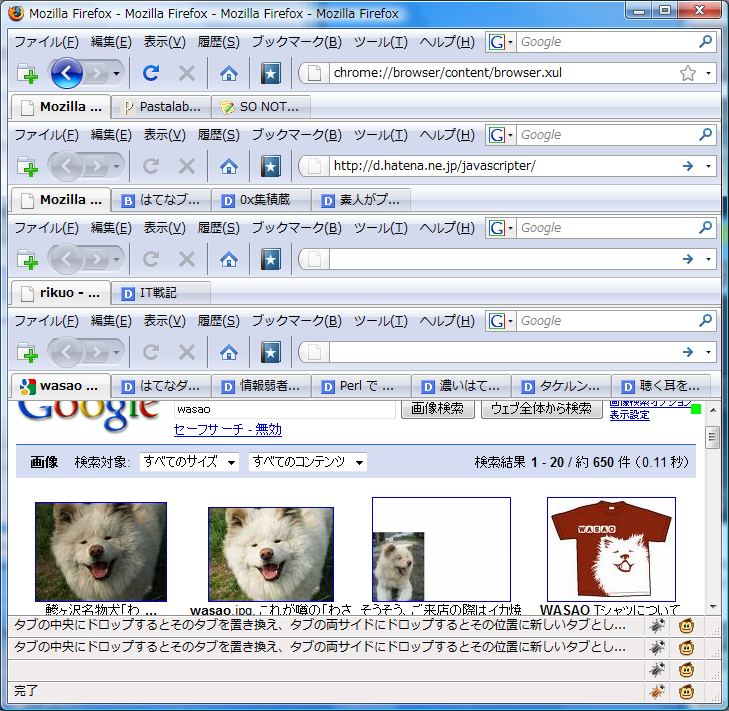Click bookmarks icon in the d.hatena.ne.jp toolbar
Viewport: 729px width, 711px height.
[271, 166]
